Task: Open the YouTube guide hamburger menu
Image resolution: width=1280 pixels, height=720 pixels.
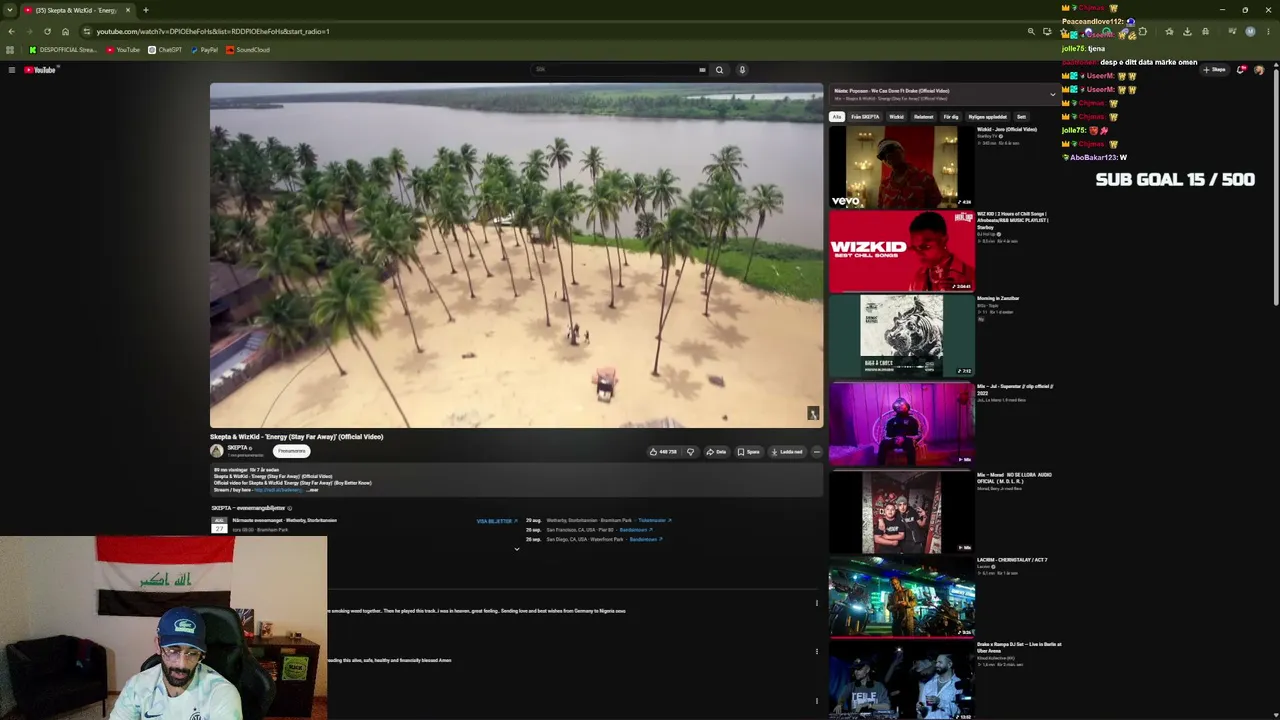Action: [11, 70]
